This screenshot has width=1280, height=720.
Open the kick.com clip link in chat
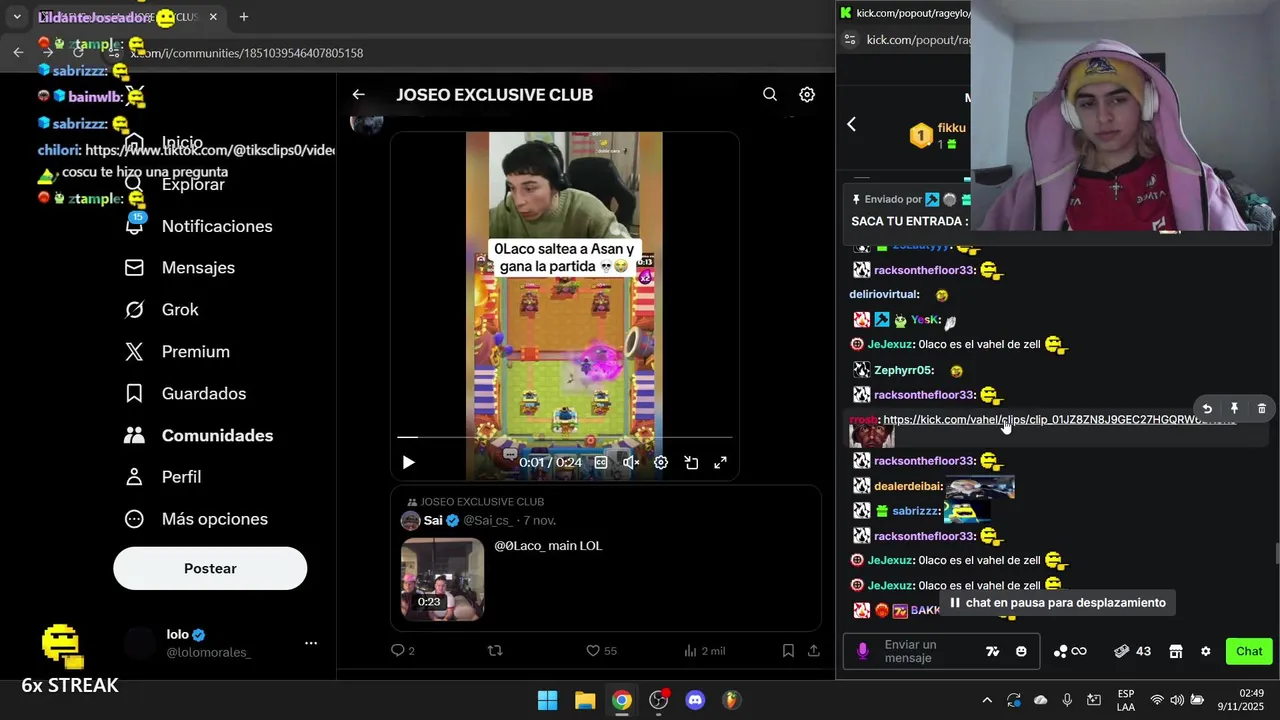(x=1059, y=420)
